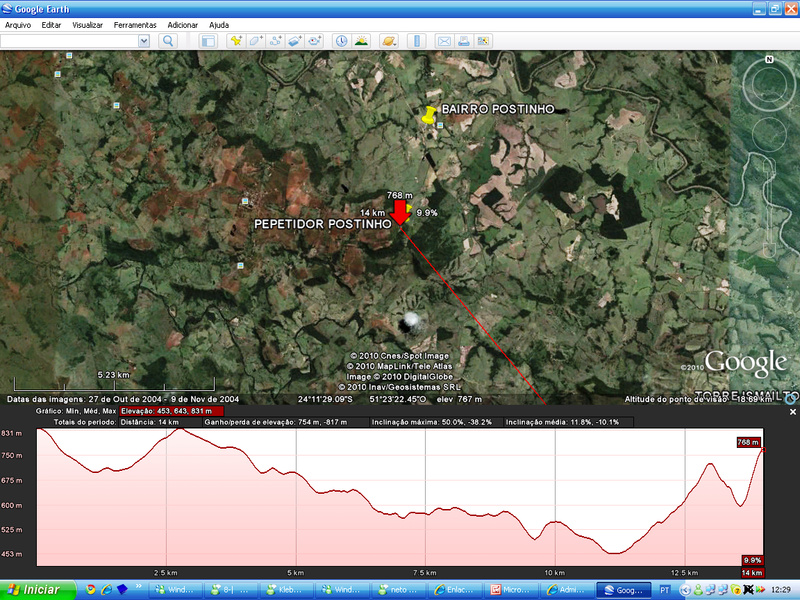Add a polygon using the toolbar icon
The image size is (800, 600).
(x=256, y=41)
